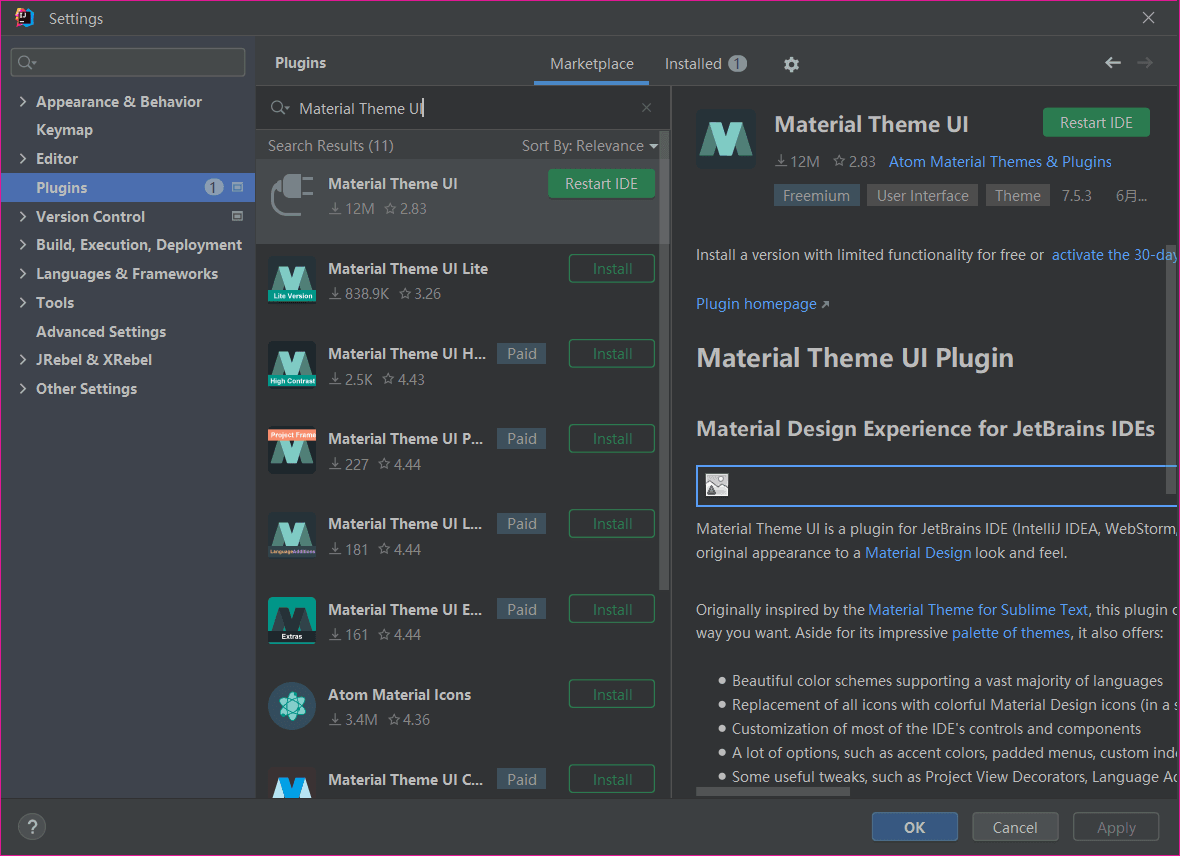Expand Languages & Frameworks group
The image size is (1180, 856).
point(23,274)
